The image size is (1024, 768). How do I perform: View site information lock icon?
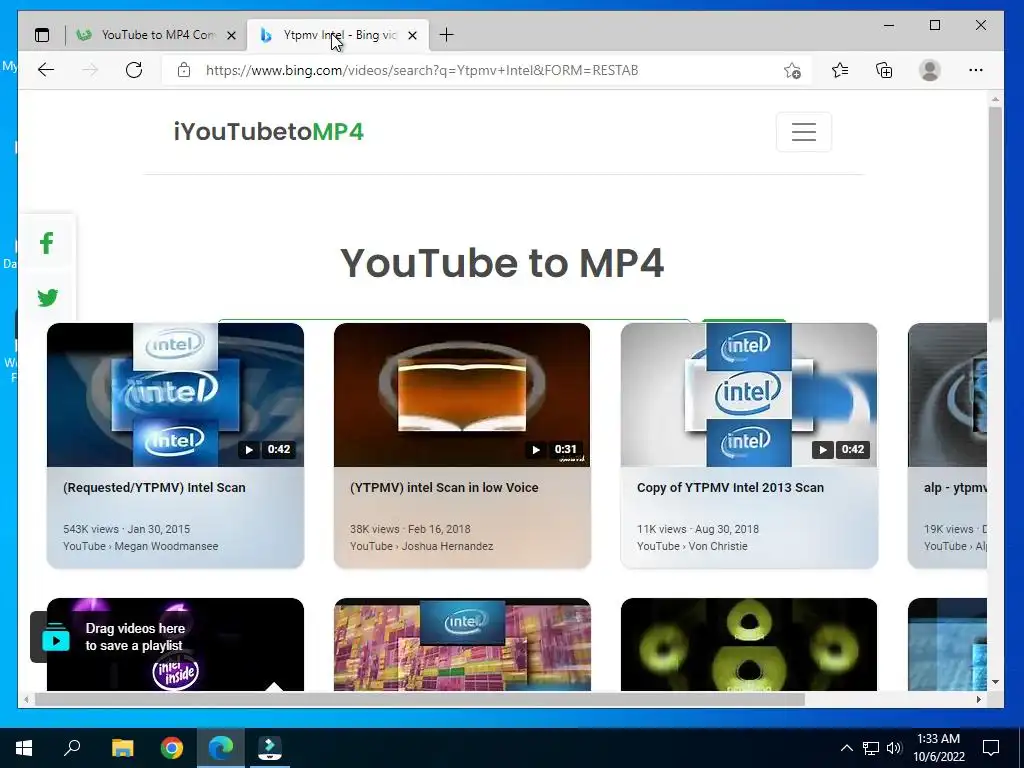tap(184, 70)
